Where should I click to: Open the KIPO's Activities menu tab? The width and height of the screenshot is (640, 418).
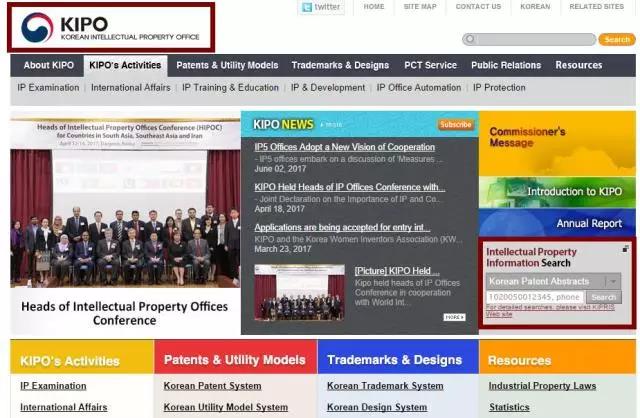coord(125,65)
